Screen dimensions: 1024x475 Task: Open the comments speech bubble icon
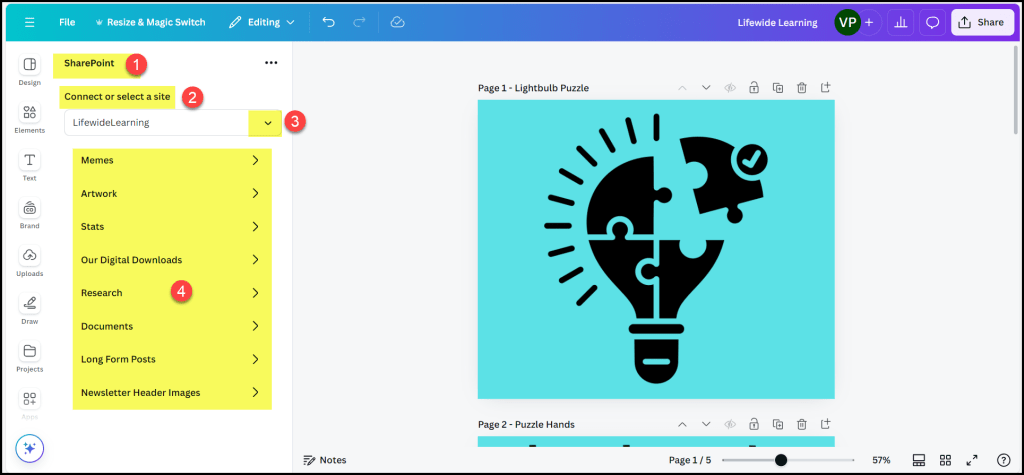932,22
